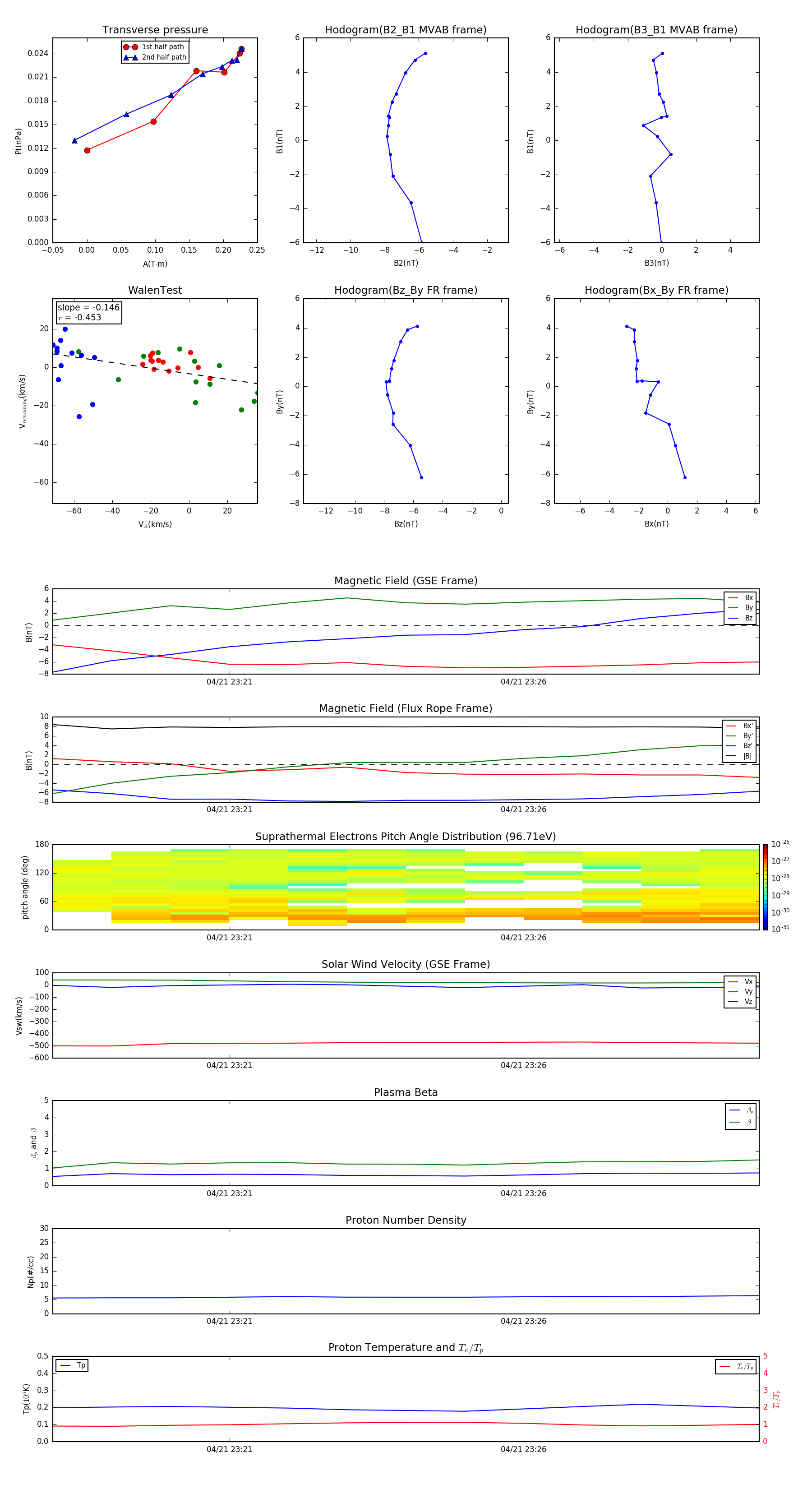
Task: Click the Tp legend entry
Action: point(72,1365)
